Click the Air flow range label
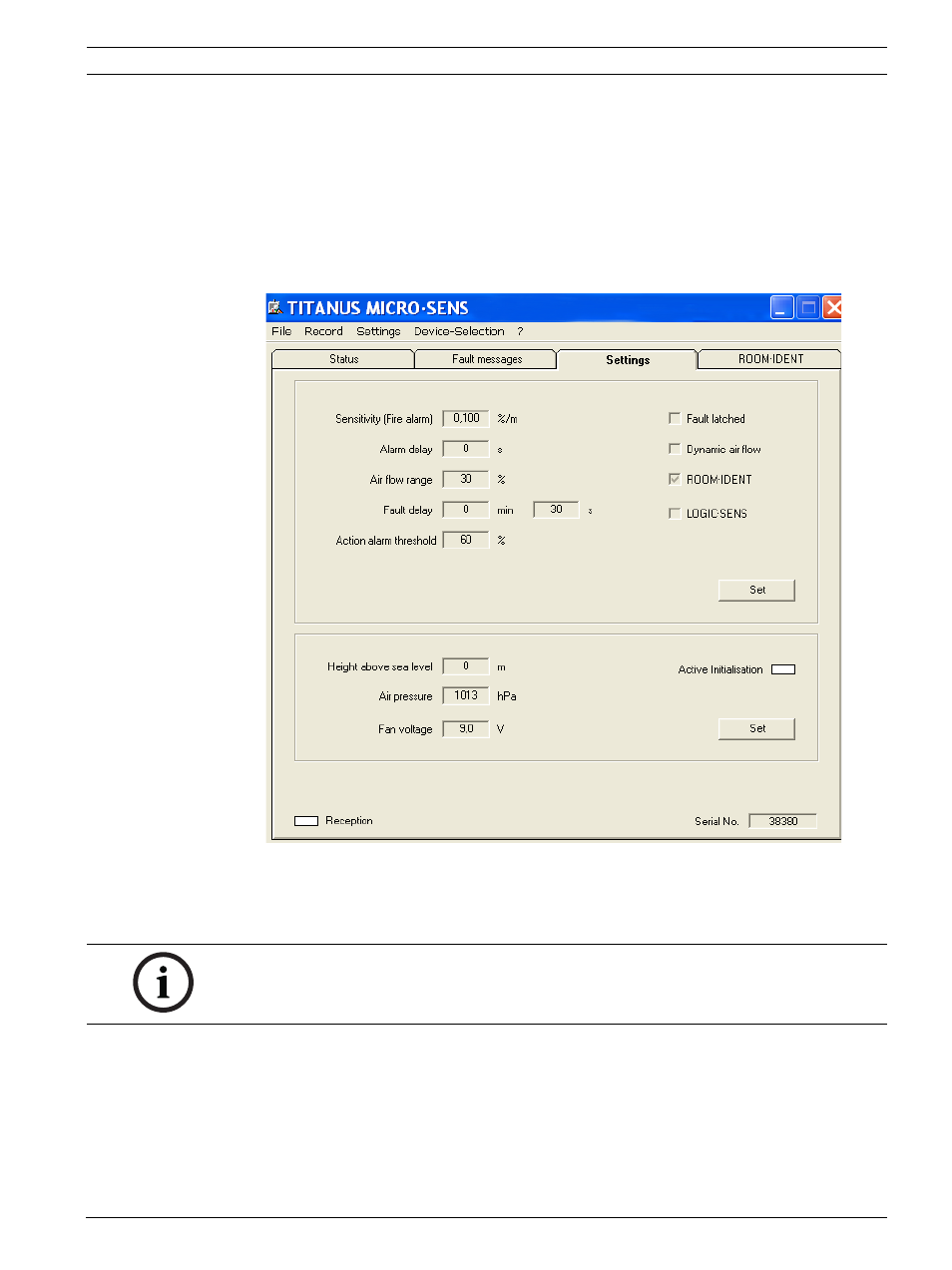952x1270 pixels. (401, 480)
